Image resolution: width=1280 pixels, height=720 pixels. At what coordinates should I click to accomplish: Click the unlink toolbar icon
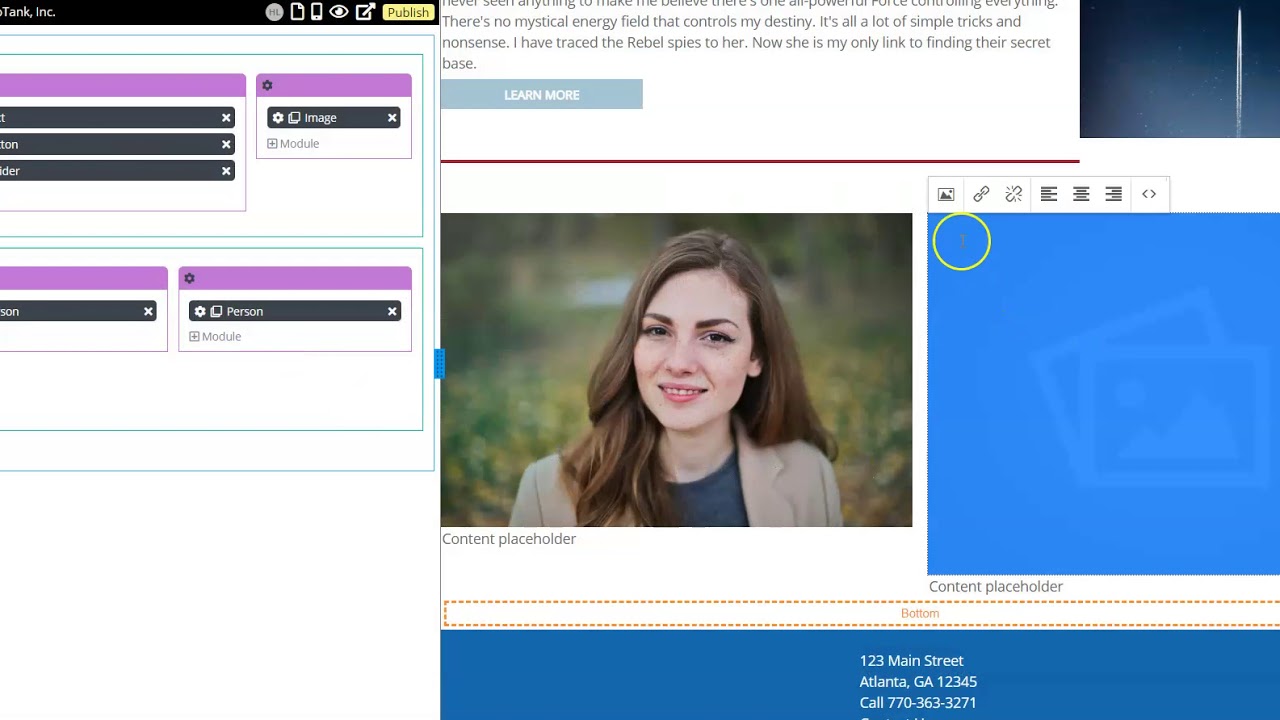click(x=1014, y=194)
